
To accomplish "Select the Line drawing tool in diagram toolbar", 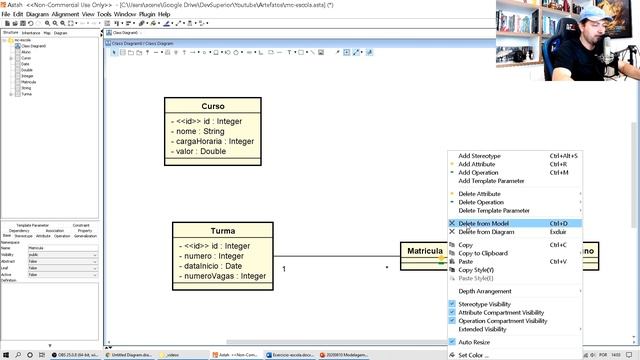I will (312, 52).
